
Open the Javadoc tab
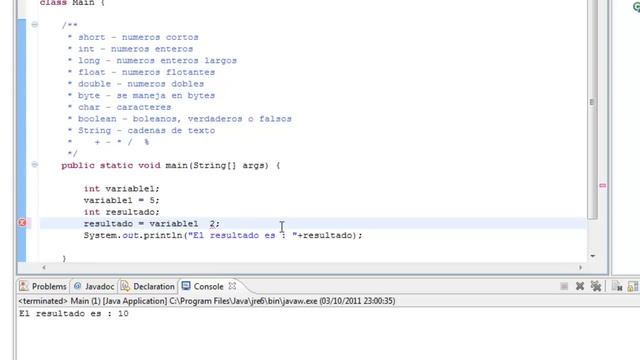94,287
